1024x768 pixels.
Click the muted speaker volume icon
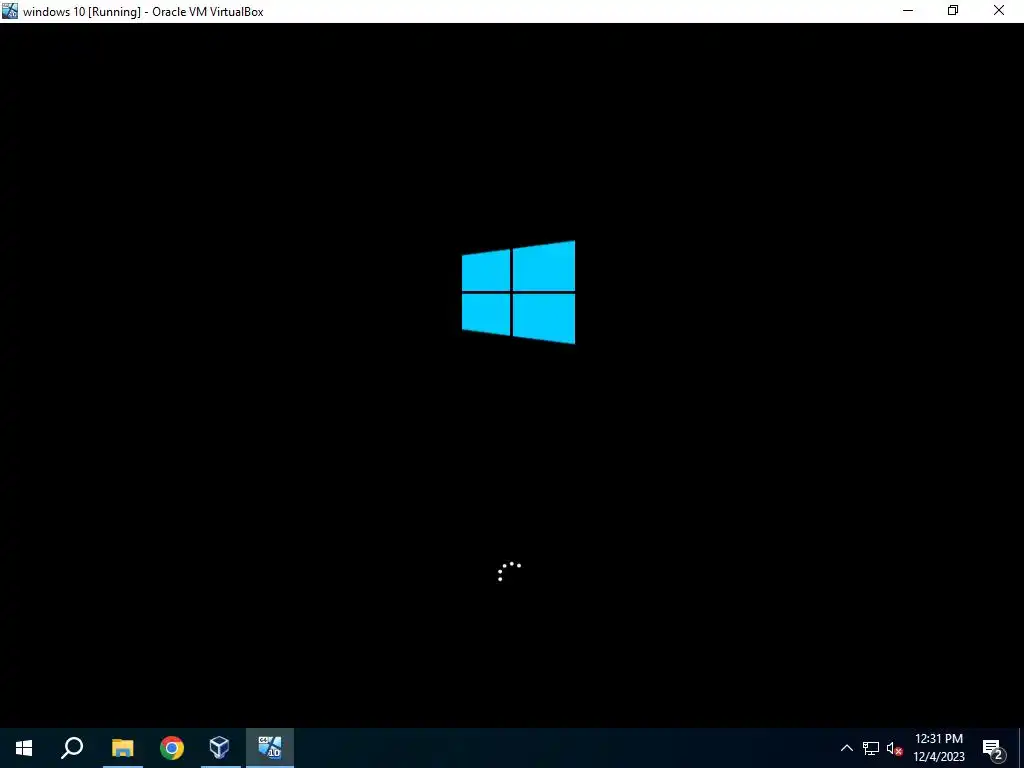pos(895,749)
